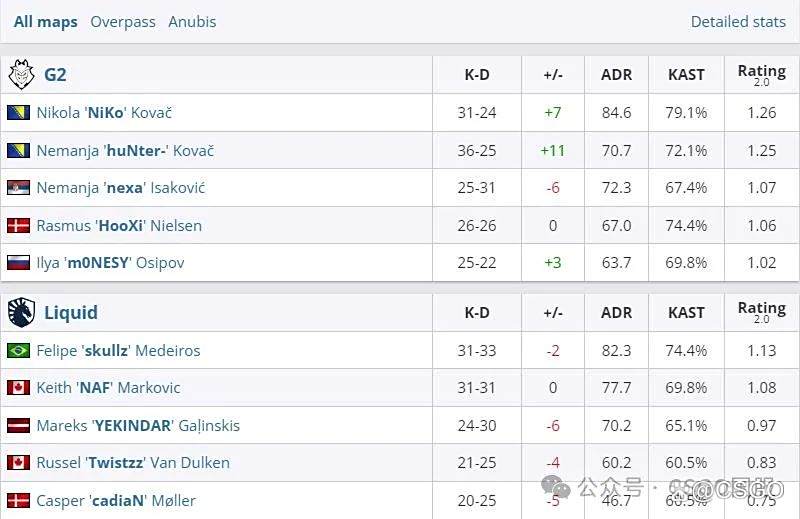
Task: Select the All maps tab
Action: [x=45, y=22]
